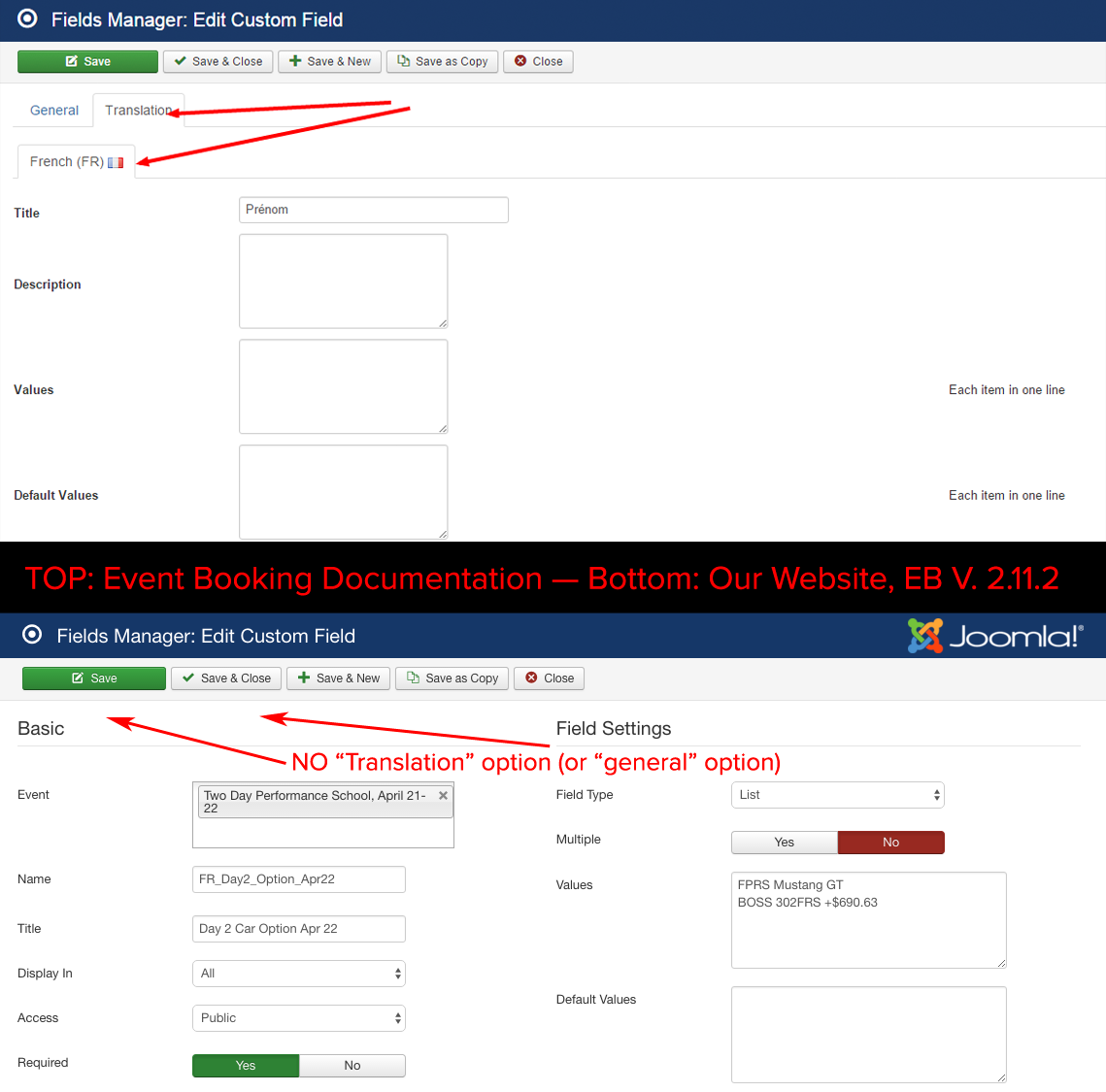Open the Field Type dropdown showing List
This screenshot has height=1092, width=1106.
click(x=837, y=795)
